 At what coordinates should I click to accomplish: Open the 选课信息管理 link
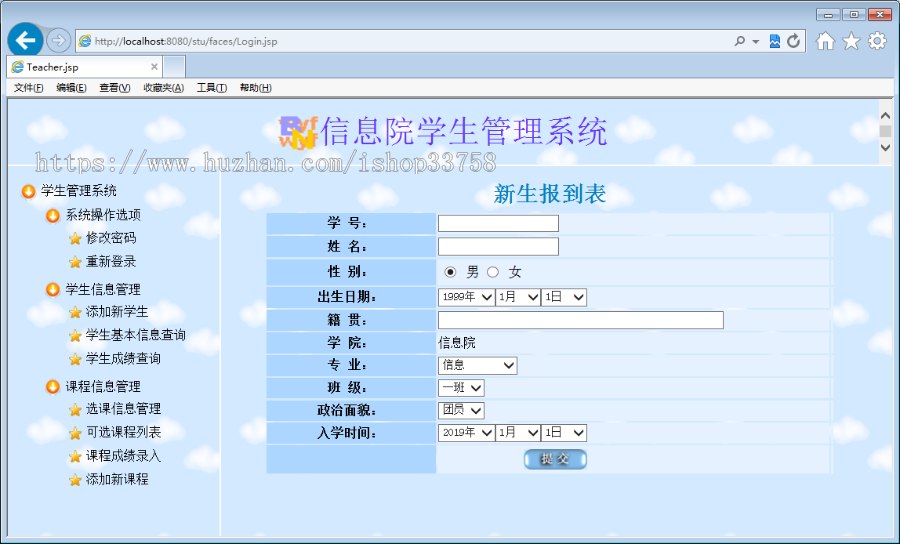click(x=123, y=409)
